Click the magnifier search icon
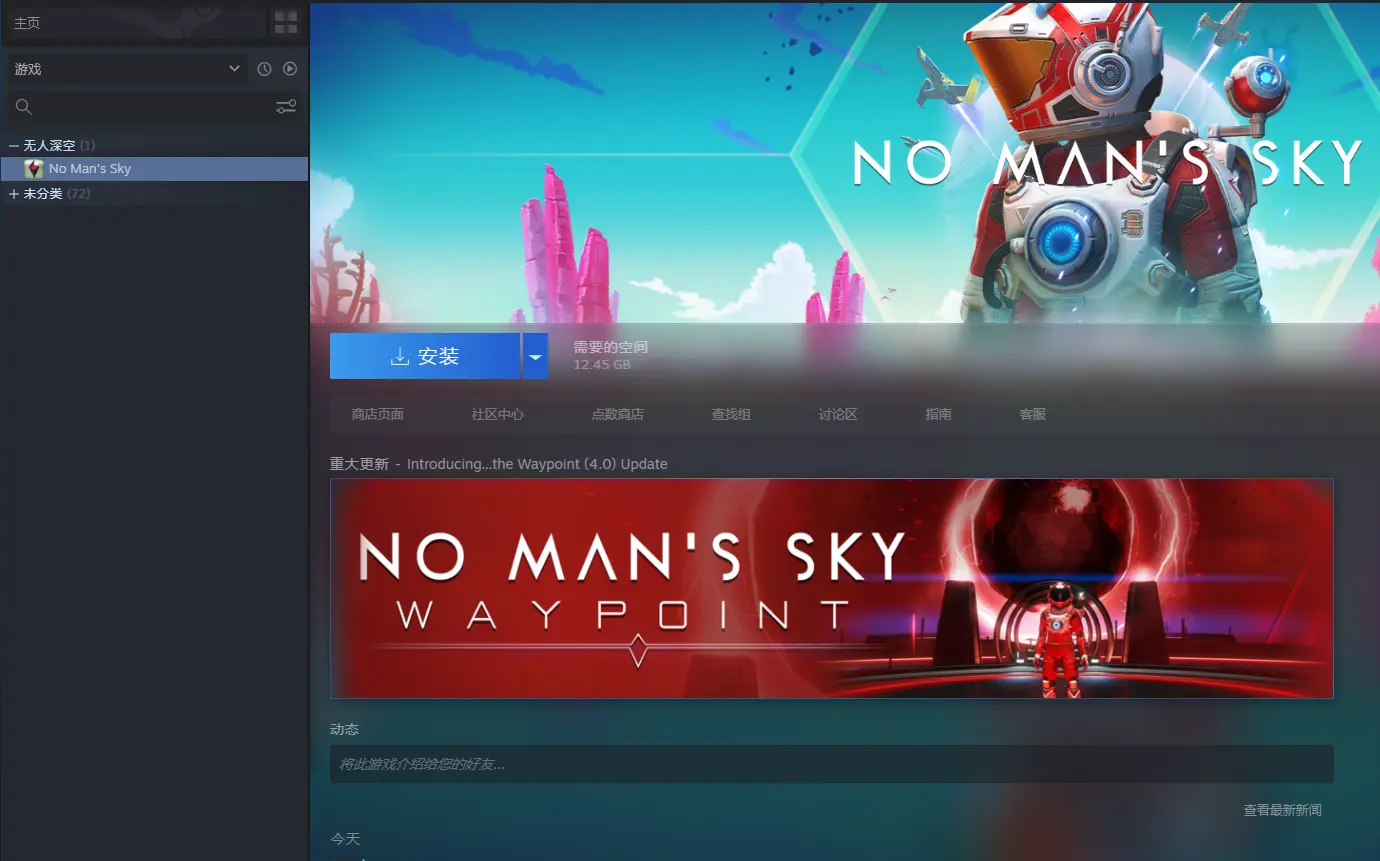This screenshot has width=1380, height=861. [24, 107]
